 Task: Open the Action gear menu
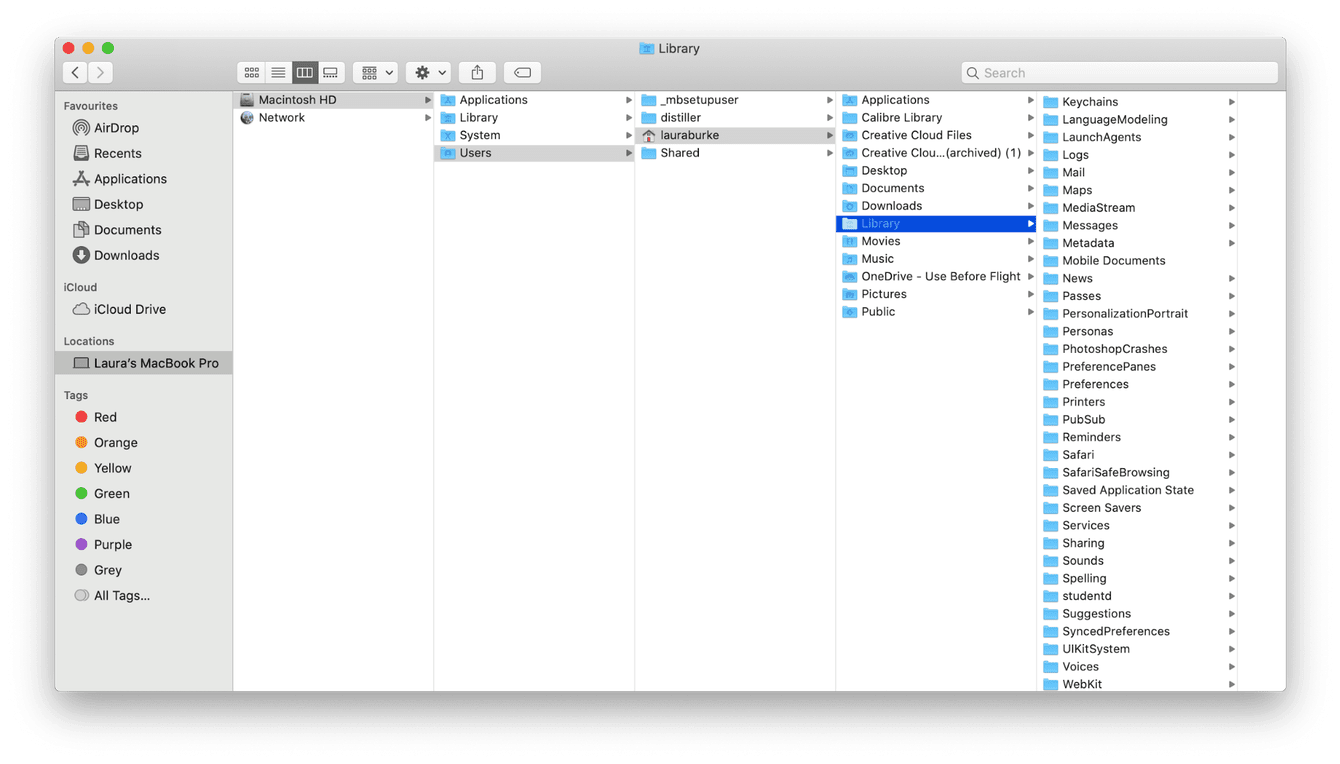coord(430,72)
